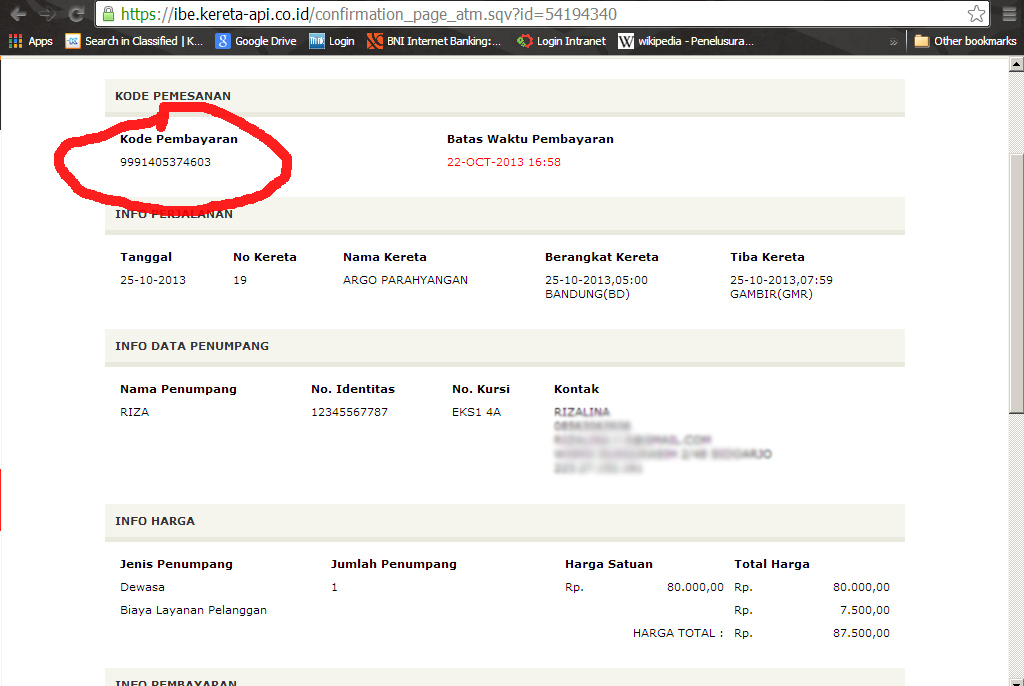Open the Chrome menu hamburger icon
Screen dimensions: 1024x686
point(1010,14)
